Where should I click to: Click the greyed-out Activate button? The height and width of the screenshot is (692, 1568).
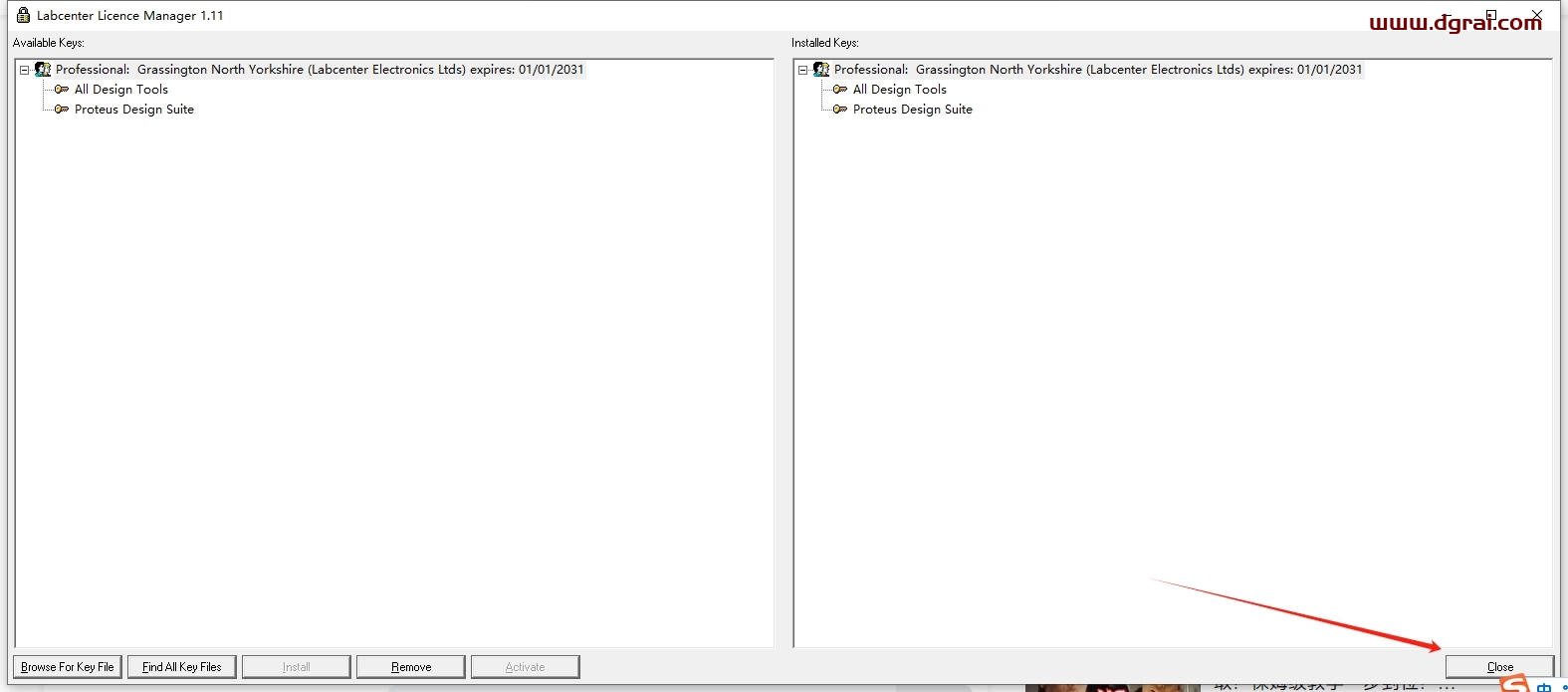click(x=526, y=667)
